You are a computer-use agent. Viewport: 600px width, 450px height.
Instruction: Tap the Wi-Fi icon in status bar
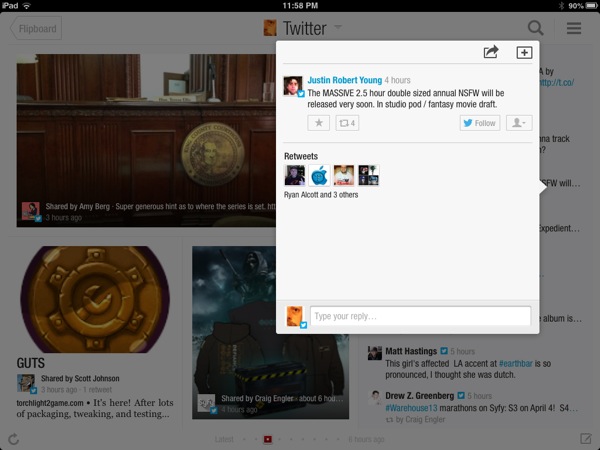click(27, 5)
